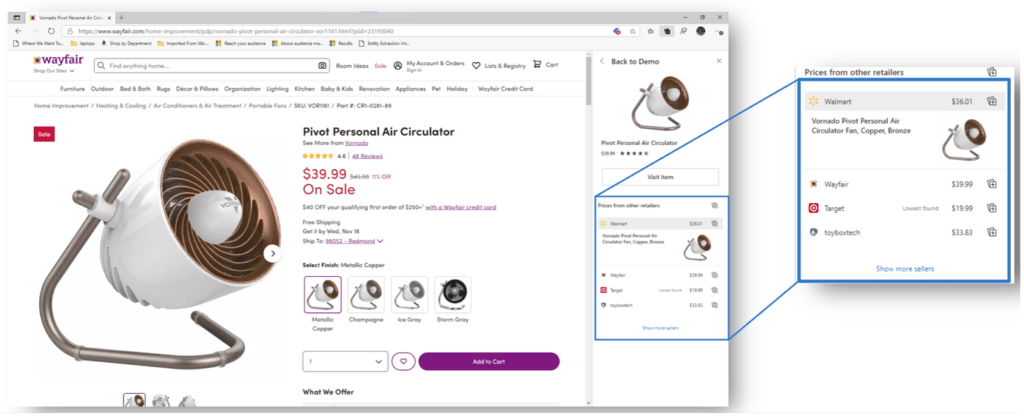Add product to favorites with heart button
Image resolution: width=1024 pixels, height=416 pixels.
[x=403, y=361]
